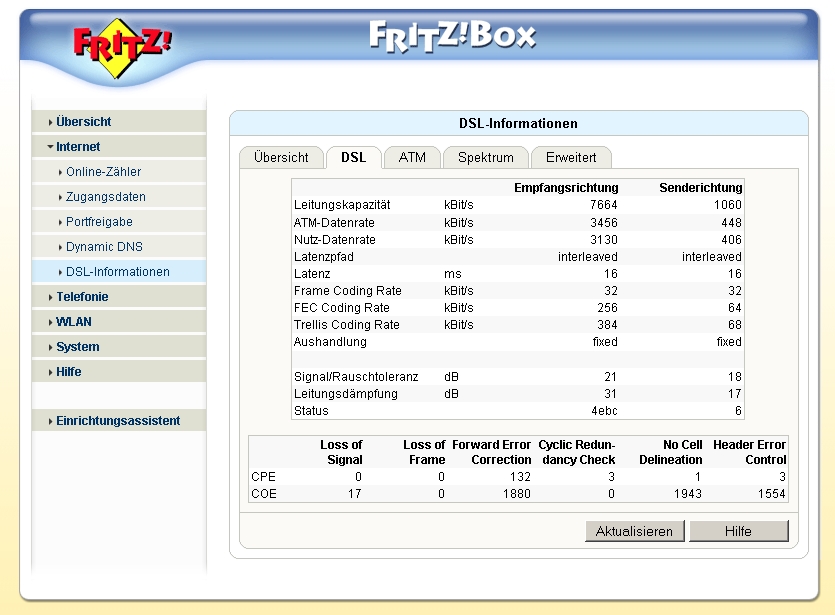Click the Cyclic Redundancy Check header
The height and width of the screenshot is (615, 835).
577,452
